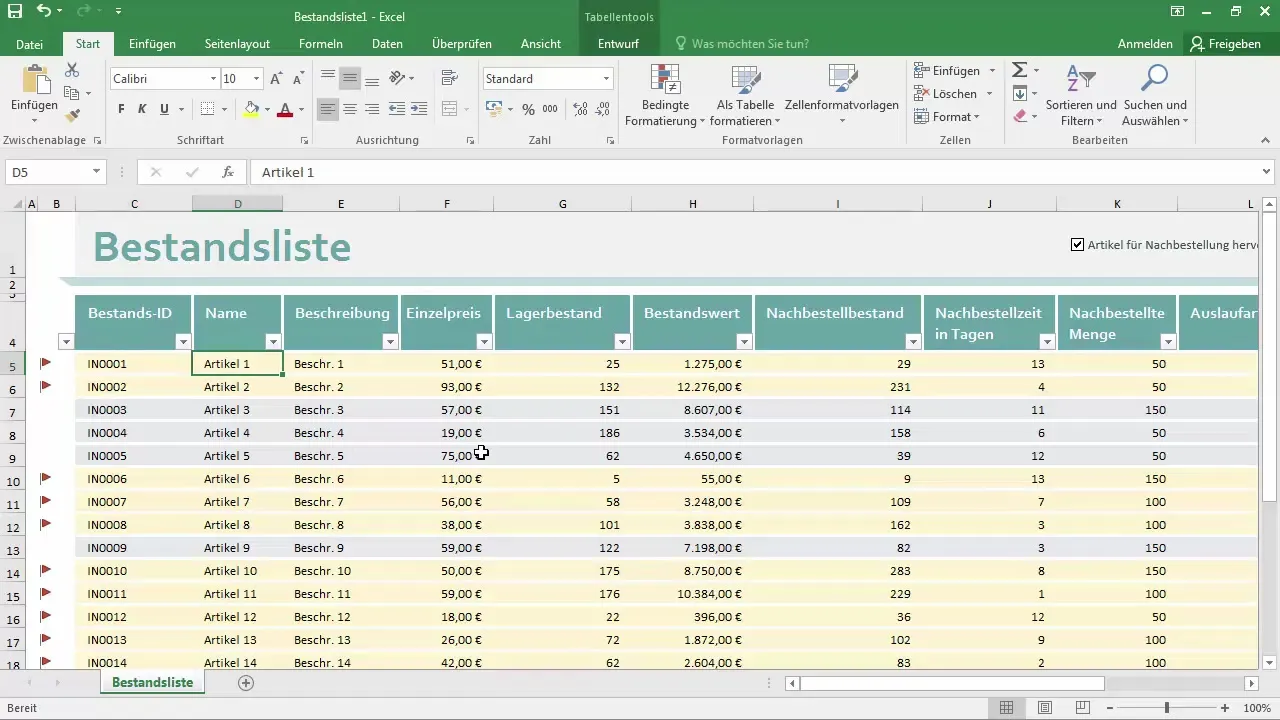Open the Daten ribbon tab
This screenshot has width=1280, height=720.
tap(387, 44)
